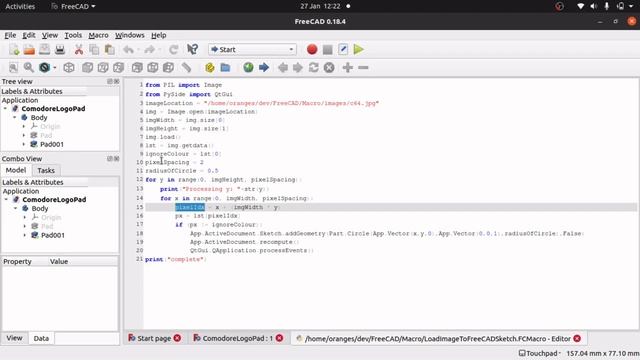This screenshot has width=640, height=360.
Task: Open the macros dialog icon
Action: click(x=343, y=49)
